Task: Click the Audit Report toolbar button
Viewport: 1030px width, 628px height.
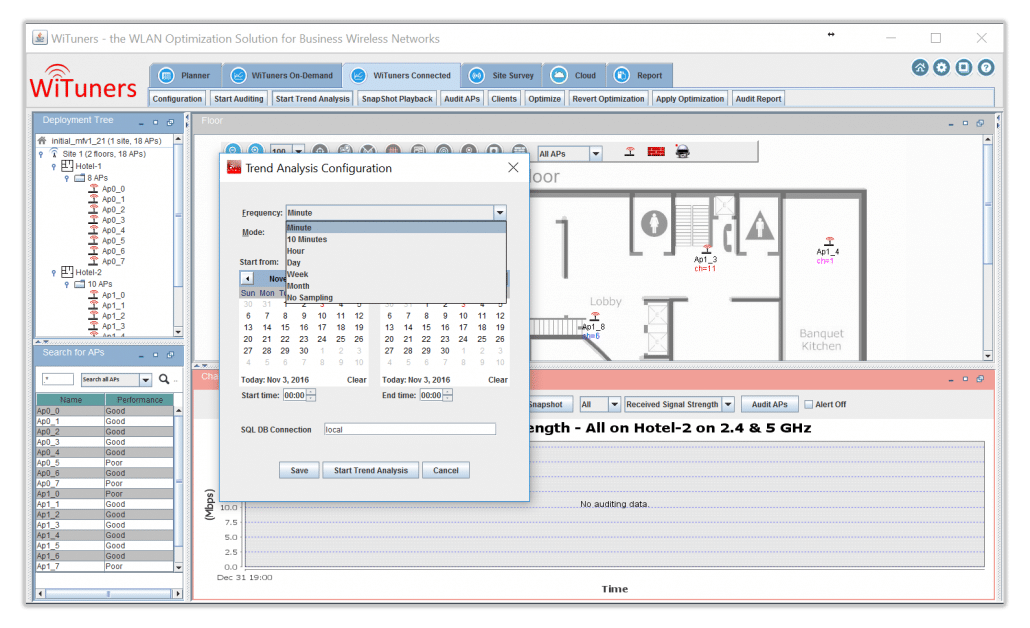Action: 758,99
